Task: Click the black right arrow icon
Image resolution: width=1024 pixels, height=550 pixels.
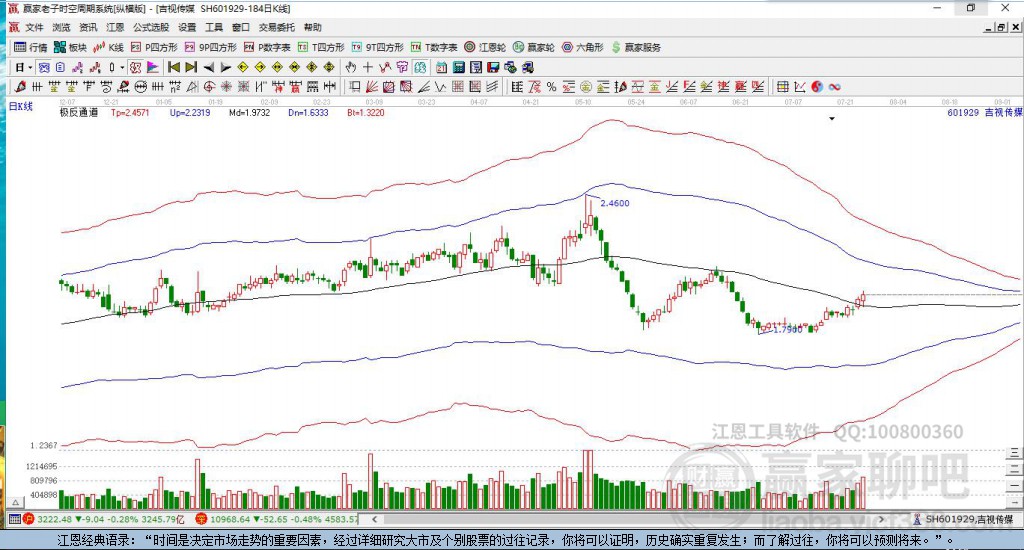Action: (x=225, y=67)
